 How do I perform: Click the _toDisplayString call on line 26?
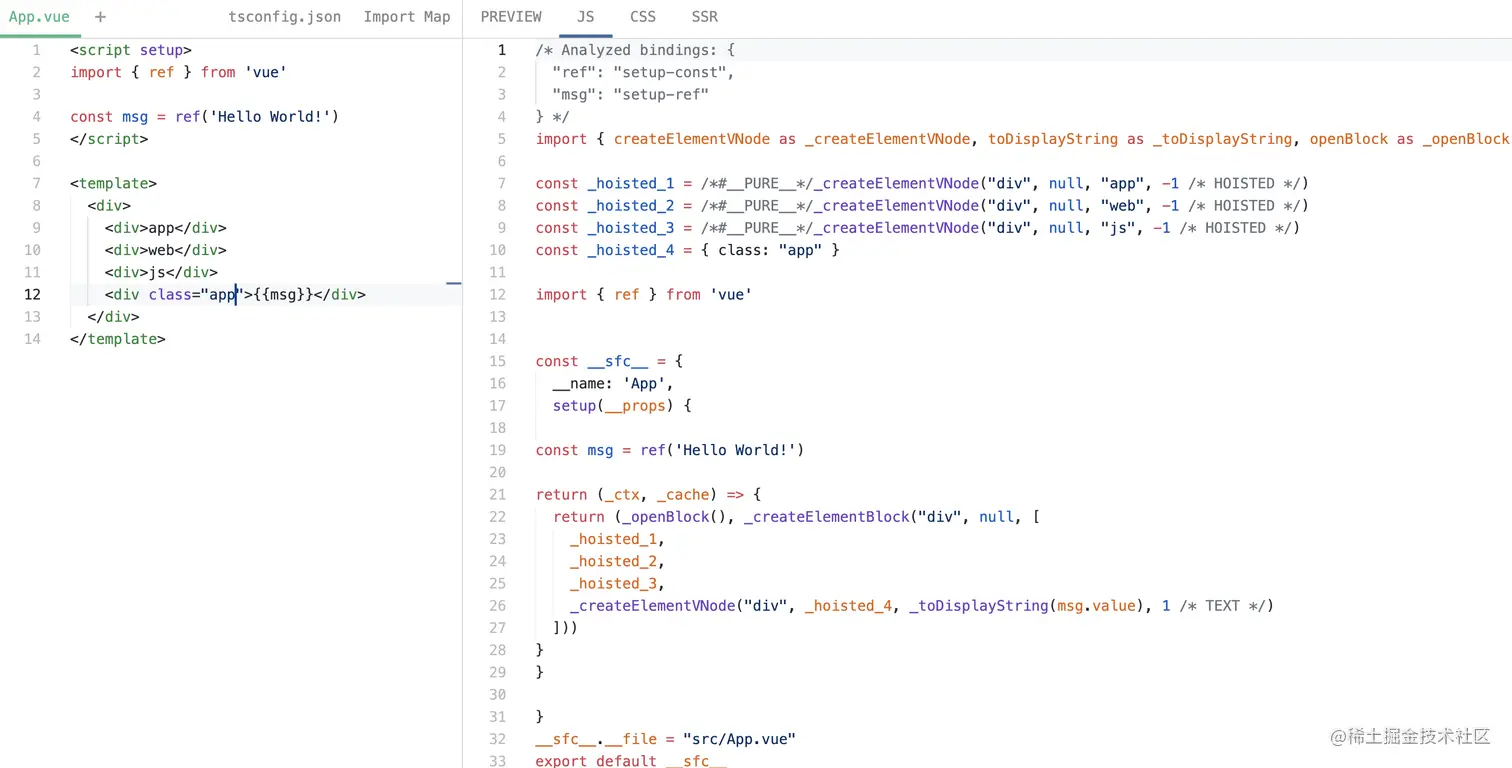click(x=978, y=606)
